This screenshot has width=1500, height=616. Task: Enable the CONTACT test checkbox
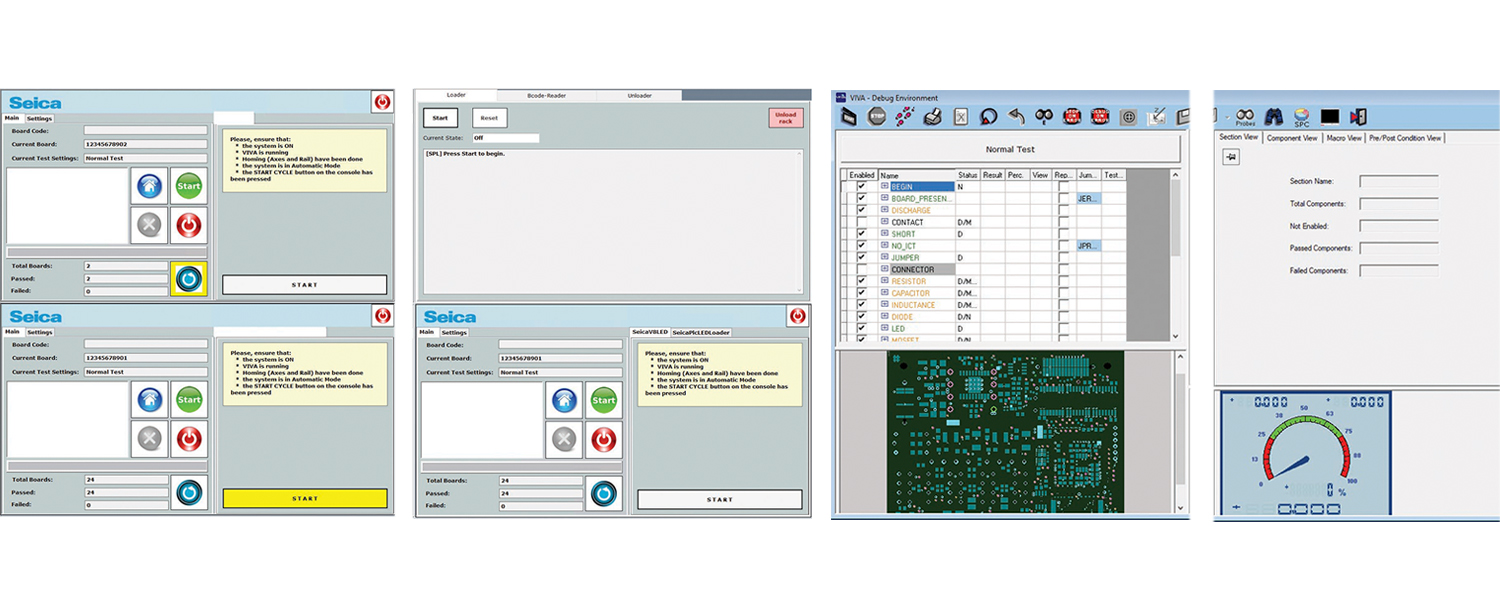point(861,222)
